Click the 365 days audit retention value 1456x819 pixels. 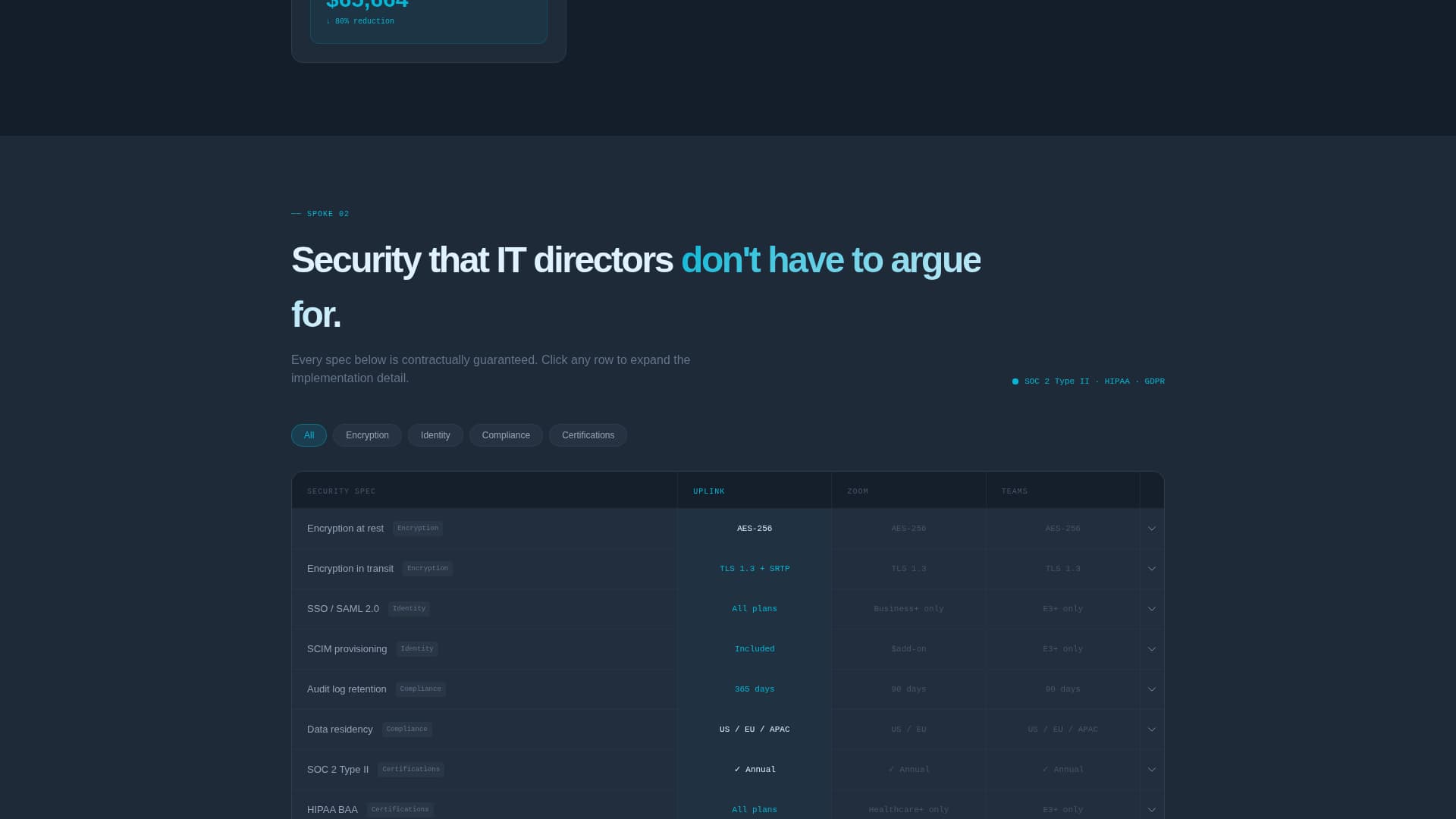[x=755, y=689]
